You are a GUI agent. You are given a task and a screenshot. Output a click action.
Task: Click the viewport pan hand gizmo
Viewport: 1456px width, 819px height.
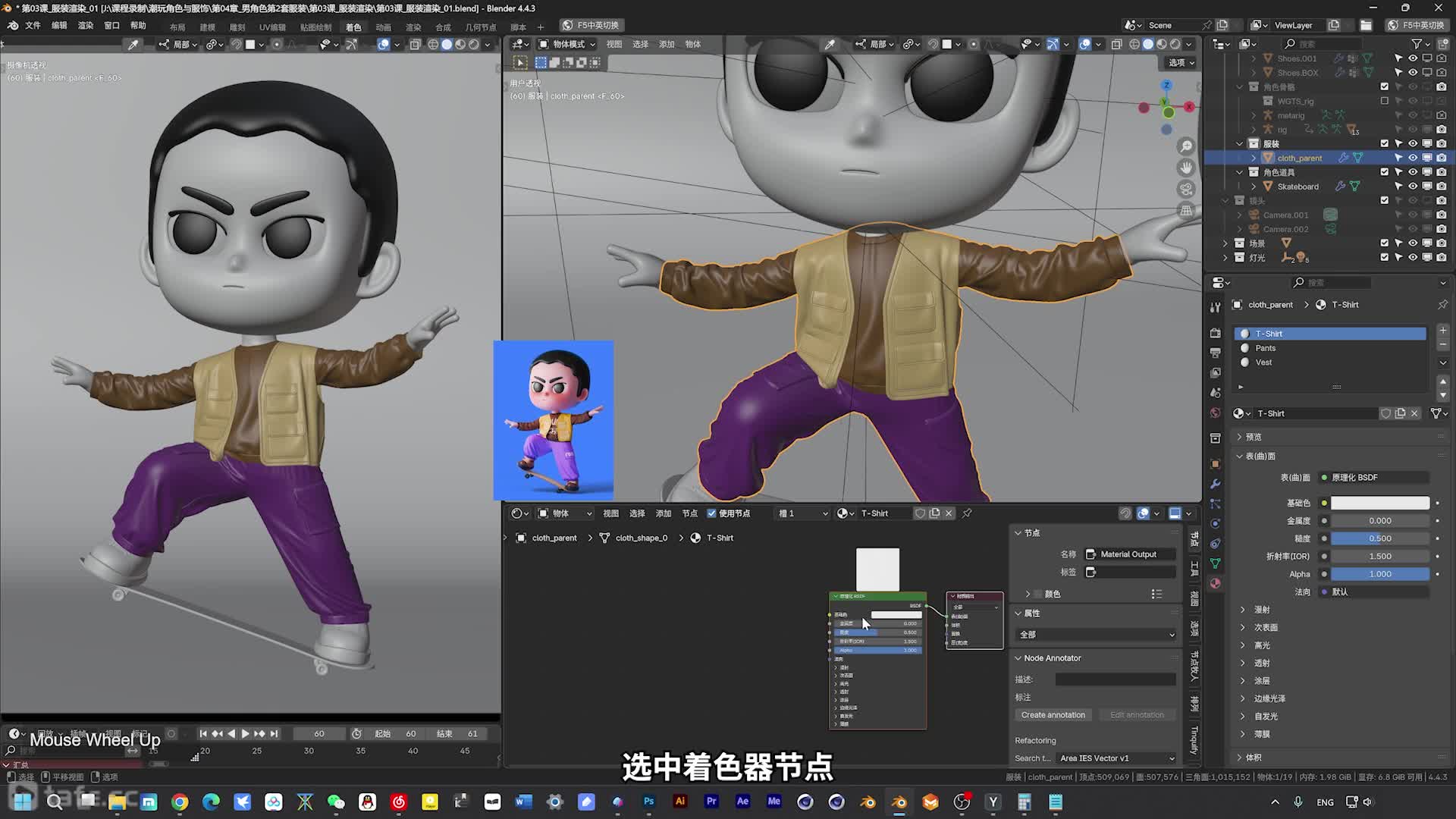click(x=1186, y=168)
